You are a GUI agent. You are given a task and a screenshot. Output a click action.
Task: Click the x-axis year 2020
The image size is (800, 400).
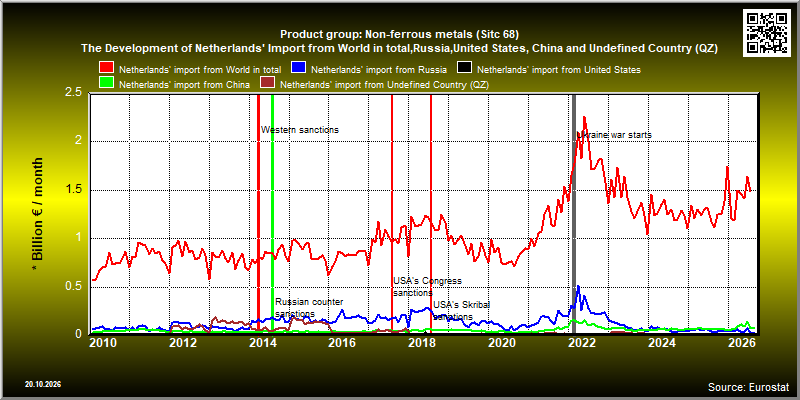click(x=503, y=343)
